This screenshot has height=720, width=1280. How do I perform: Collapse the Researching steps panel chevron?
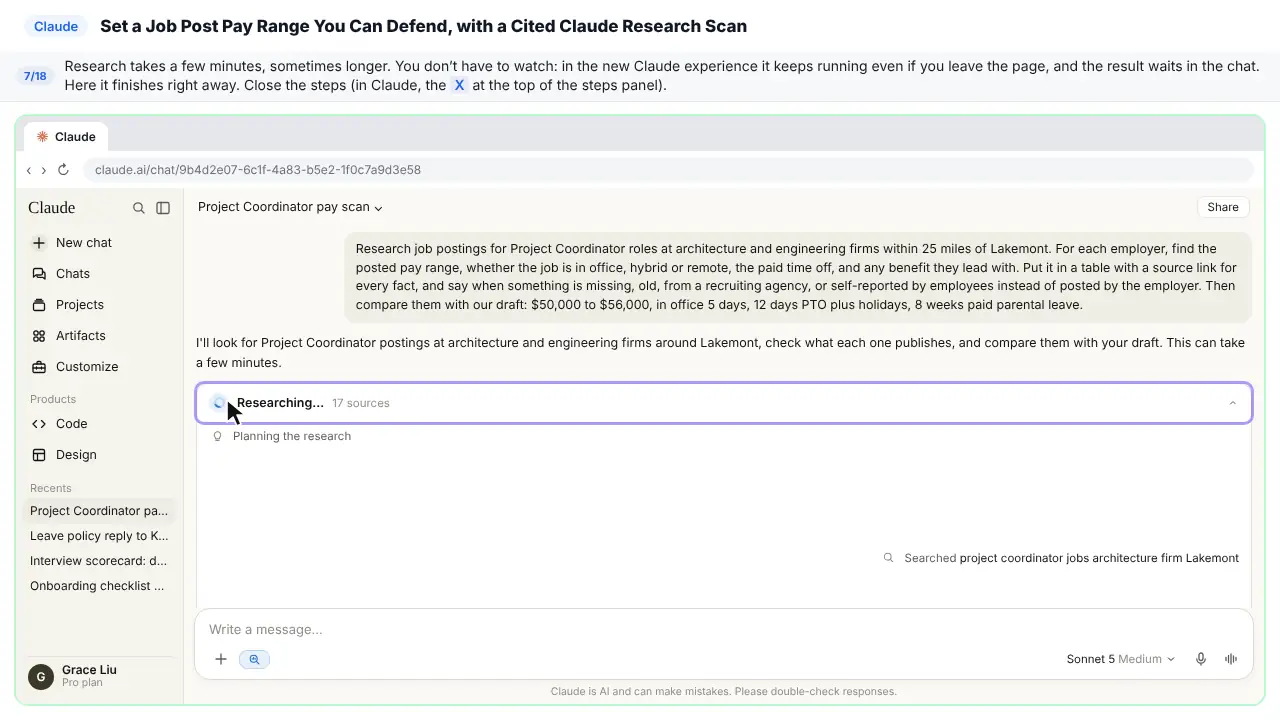pyautogui.click(x=1232, y=403)
